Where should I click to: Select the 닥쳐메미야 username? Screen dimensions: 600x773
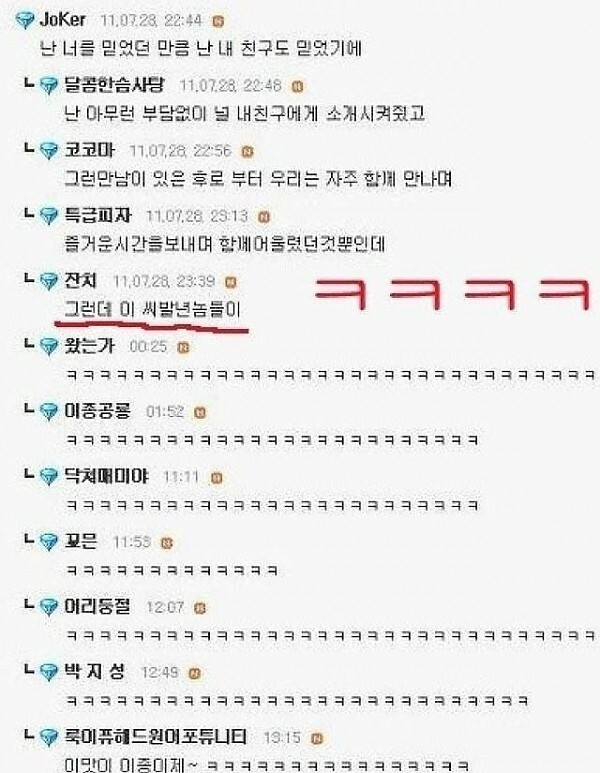point(106,476)
